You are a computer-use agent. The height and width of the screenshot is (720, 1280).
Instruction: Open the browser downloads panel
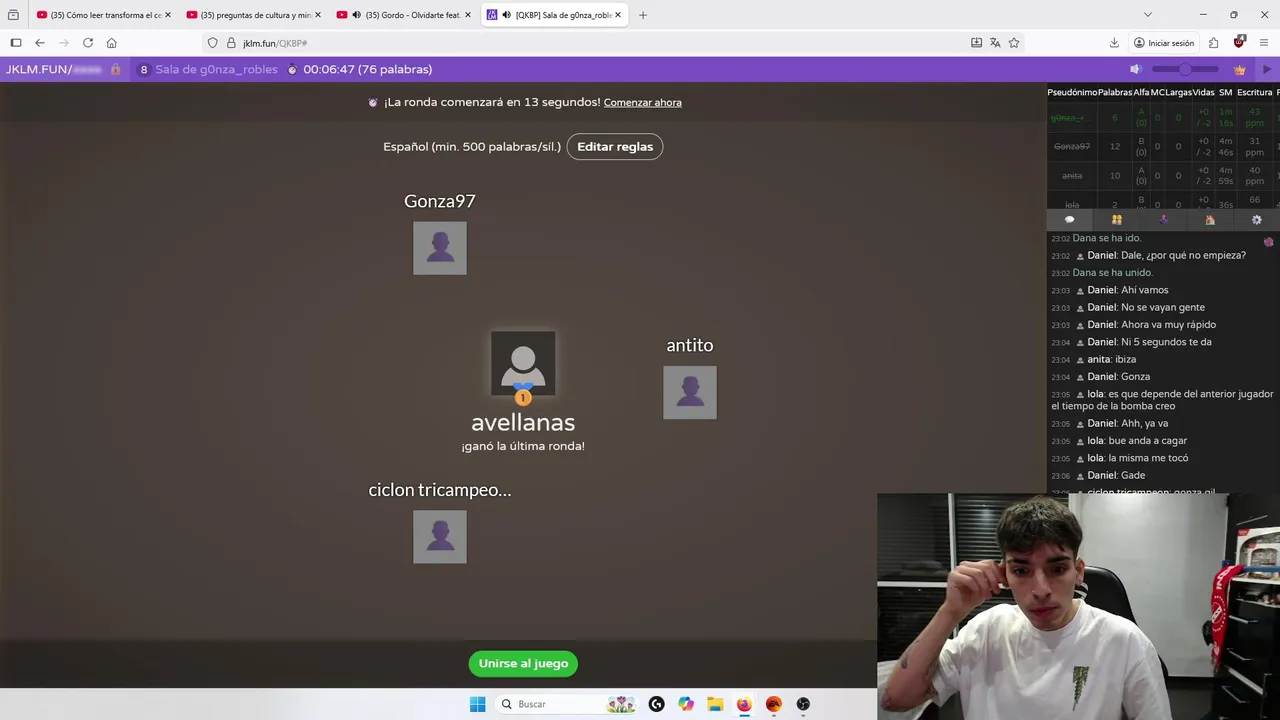[x=1114, y=43]
